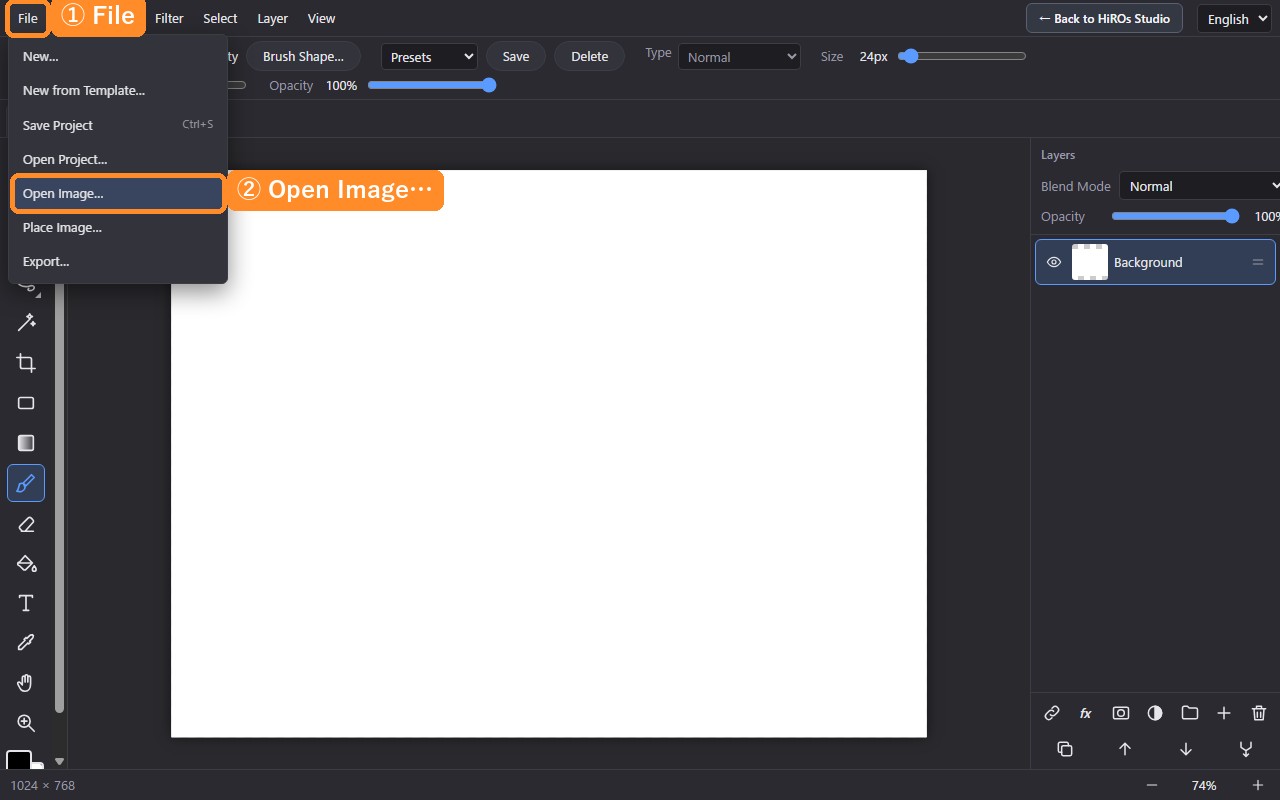Image resolution: width=1280 pixels, height=800 pixels.
Task: Adjust the layer Opacity slider
Action: (x=1176, y=216)
